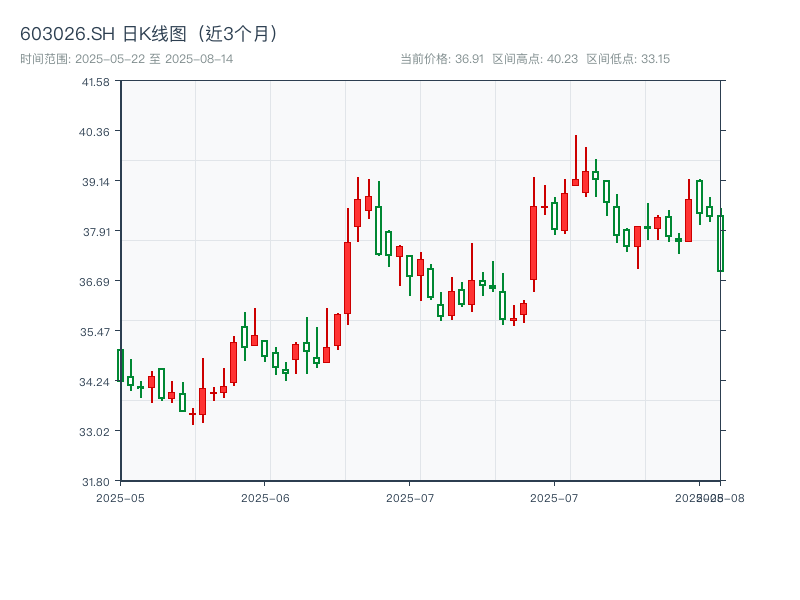The height and width of the screenshot is (600, 800).
Task: Click the 39.14 price axis label
Action: [x=95, y=181]
